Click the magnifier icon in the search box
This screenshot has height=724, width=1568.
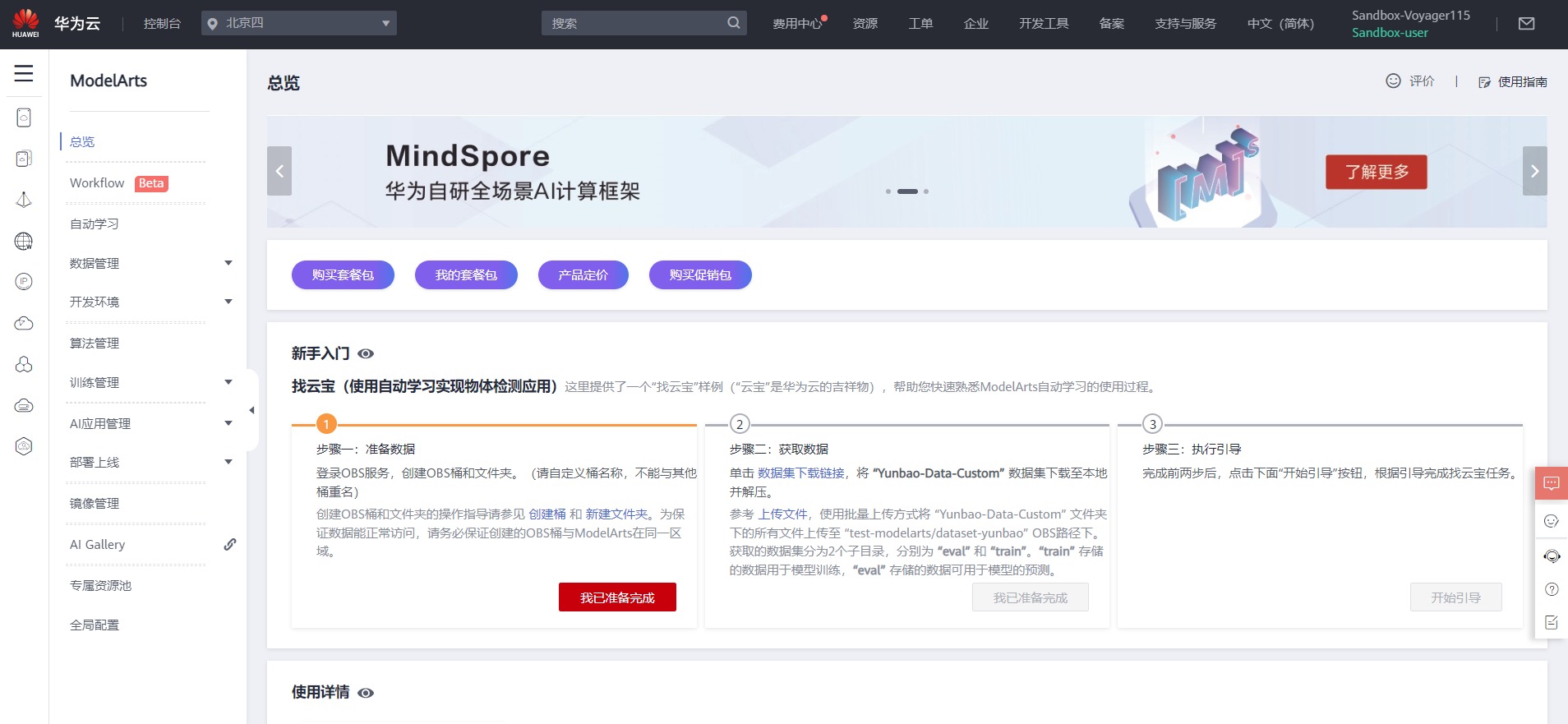[733, 23]
